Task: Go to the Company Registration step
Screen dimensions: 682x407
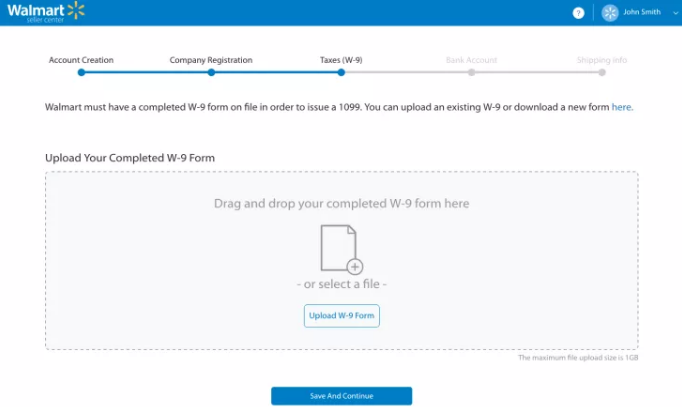Action: 211,60
